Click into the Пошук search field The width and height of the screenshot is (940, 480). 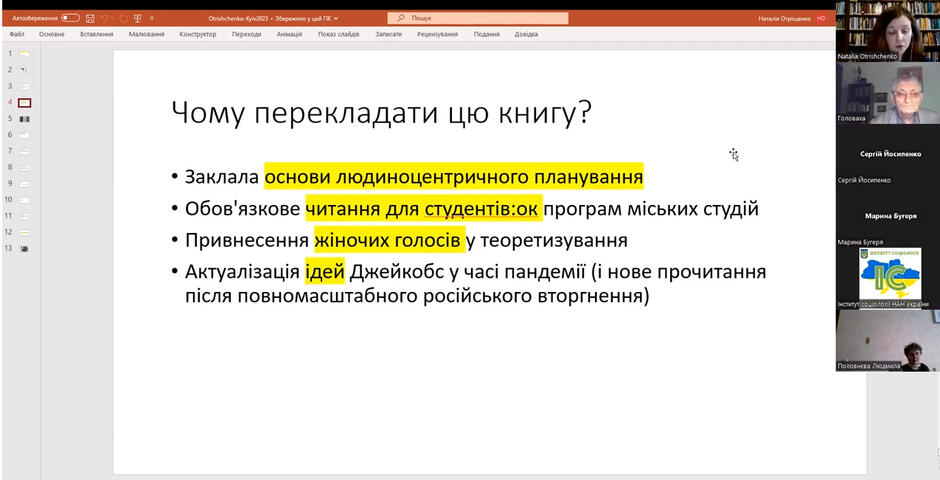[x=478, y=18]
